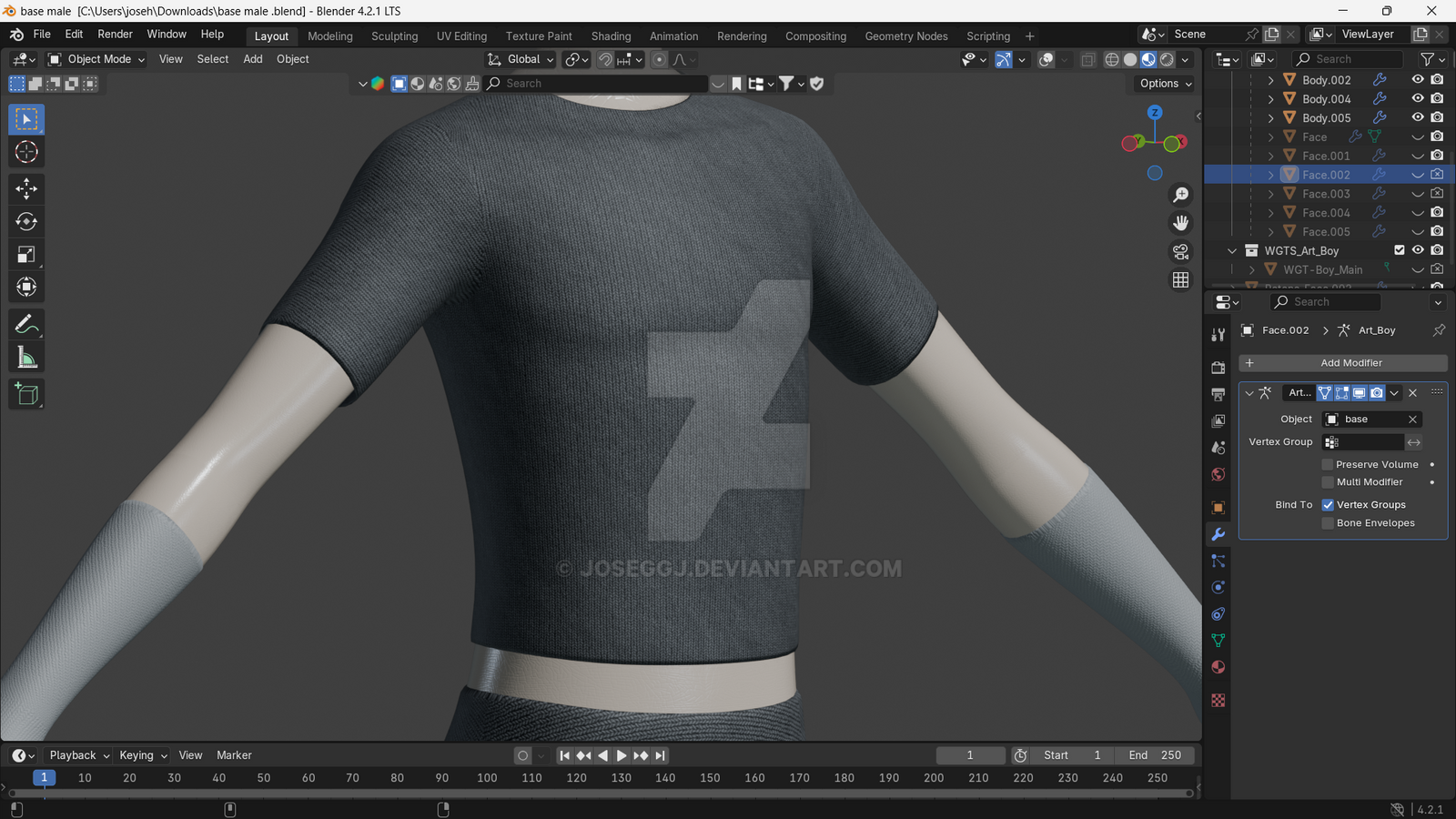Collapse the WGTS_Art_Boy collection

pyautogui.click(x=1232, y=251)
